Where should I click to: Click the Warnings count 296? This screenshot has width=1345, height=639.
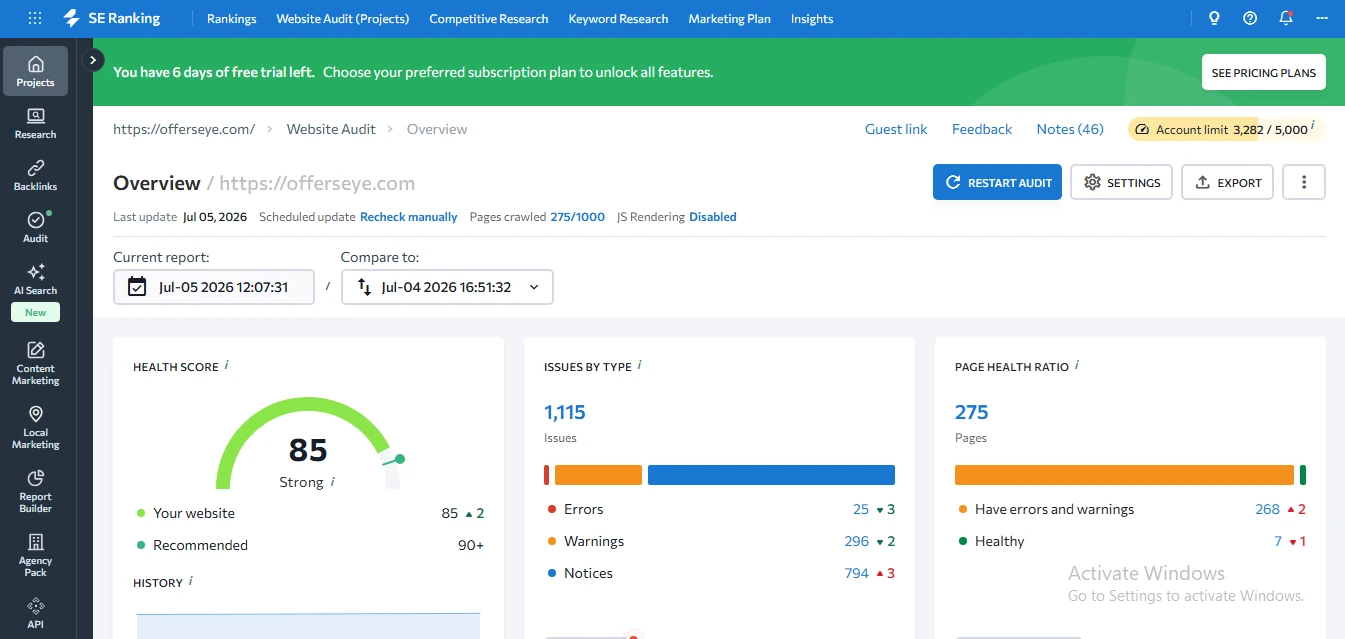point(857,541)
